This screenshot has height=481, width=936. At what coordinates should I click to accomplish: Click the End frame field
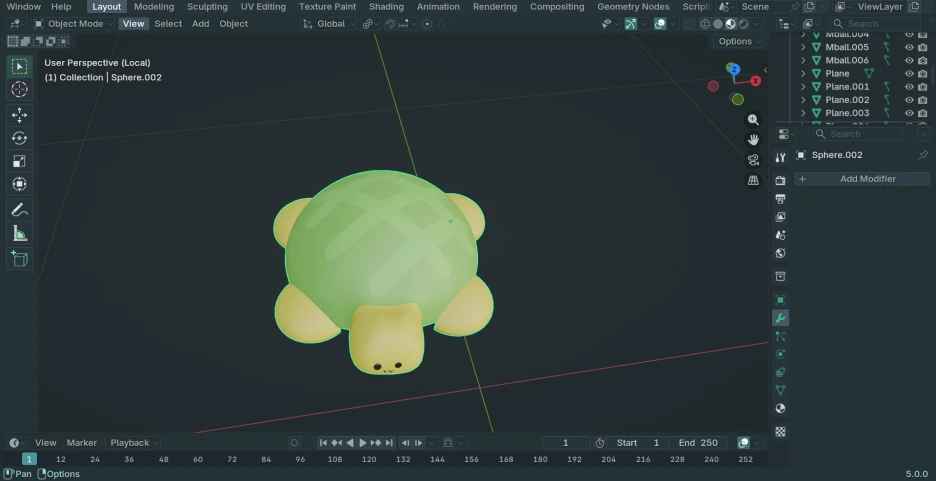tap(699, 443)
